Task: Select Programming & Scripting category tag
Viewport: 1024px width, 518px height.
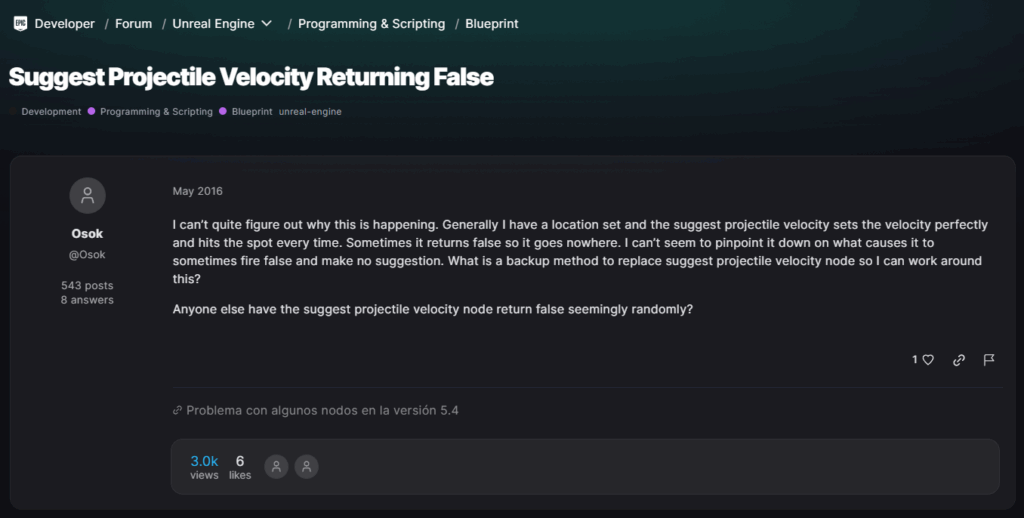Action: pos(156,112)
